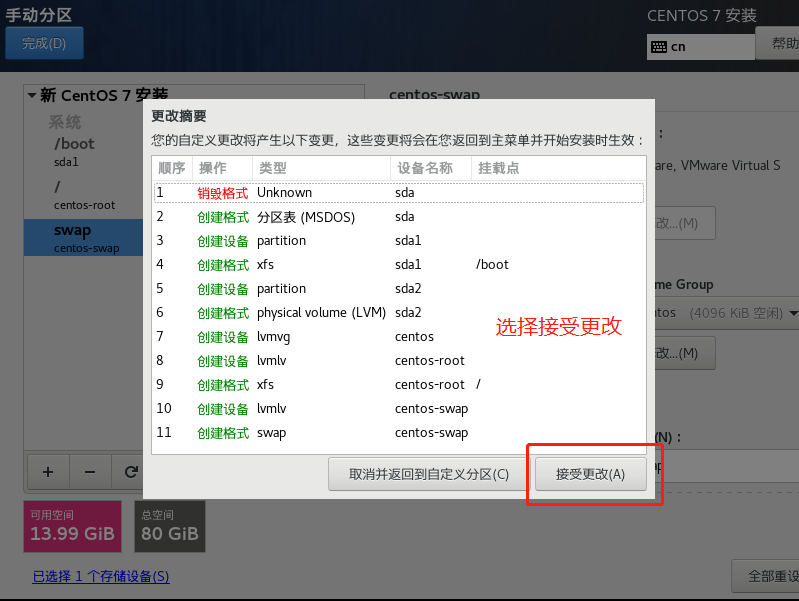Select row 10 lvmlv centos-swap
799x601 pixels.
pos(399,408)
